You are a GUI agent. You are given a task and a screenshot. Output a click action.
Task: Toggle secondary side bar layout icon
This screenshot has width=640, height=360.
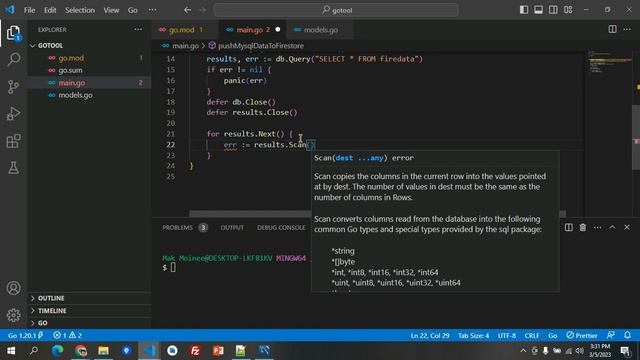553,10
